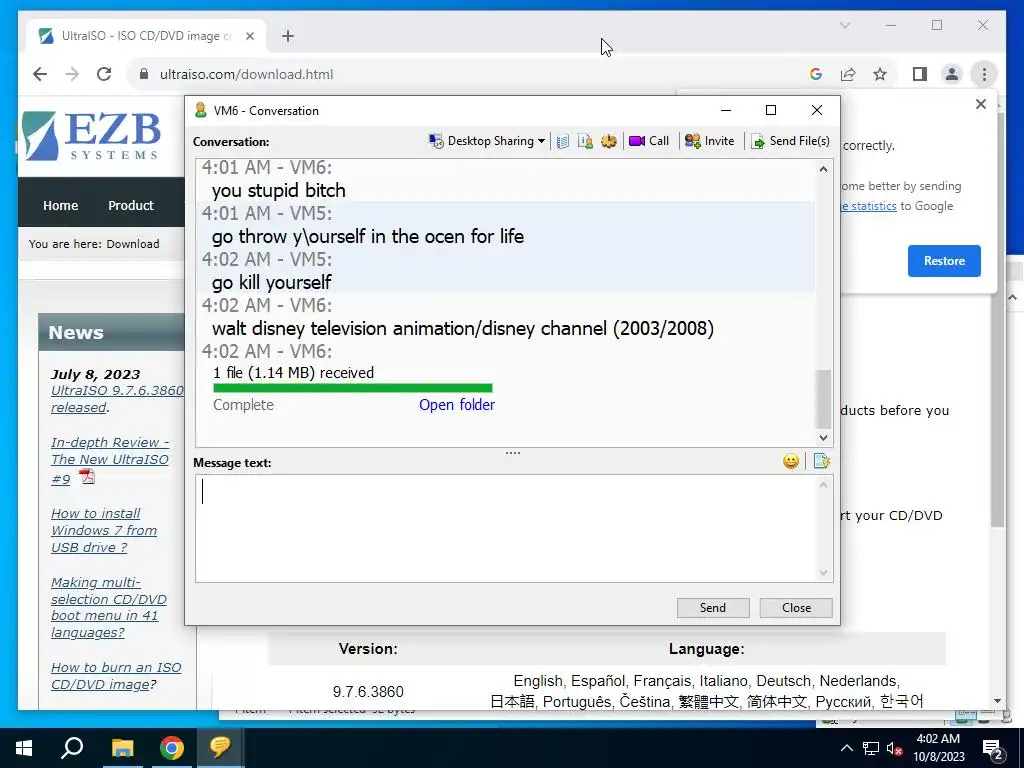1024x768 pixels.
Task: Open 'In-depth Review - The New UltraISO #9' link
Action: pyautogui.click(x=110, y=460)
